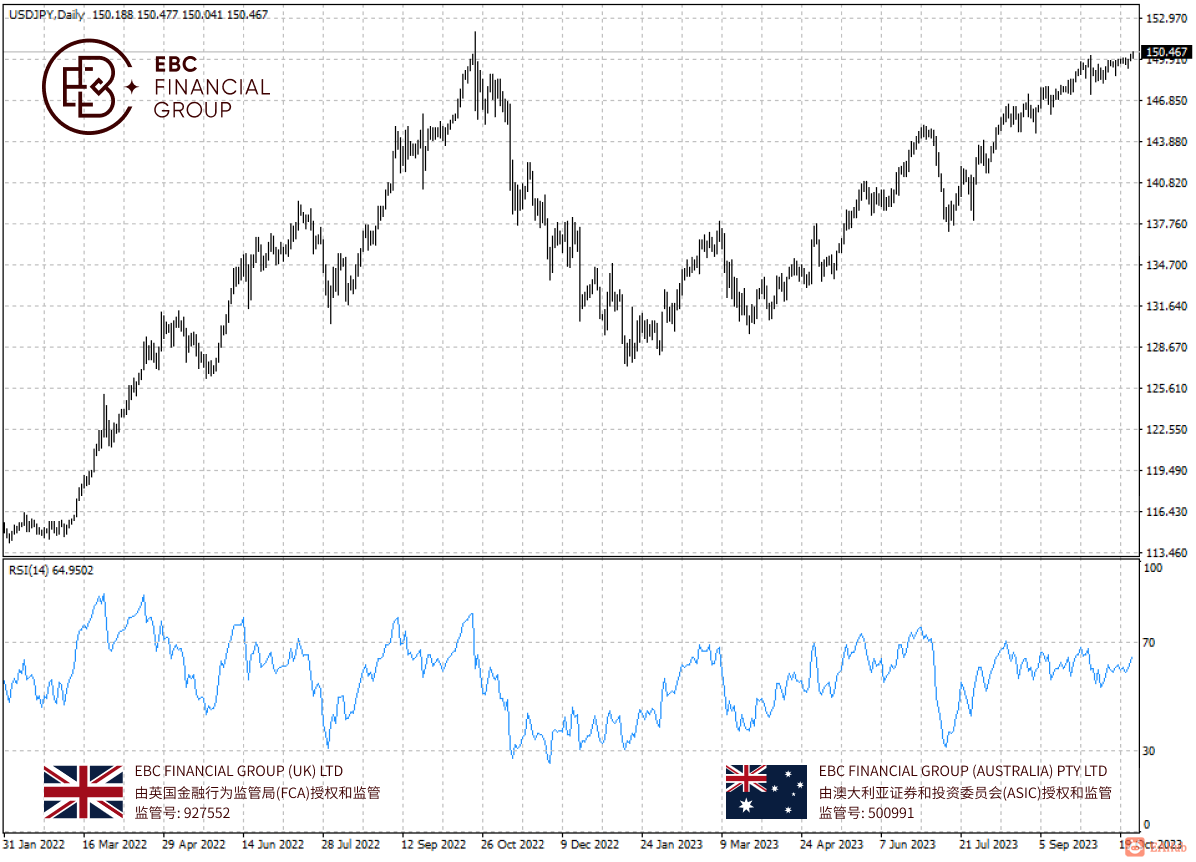The image size is (1196, 862).
Task: Click the FCA regulation number 927552
Action: coord(207,813)
